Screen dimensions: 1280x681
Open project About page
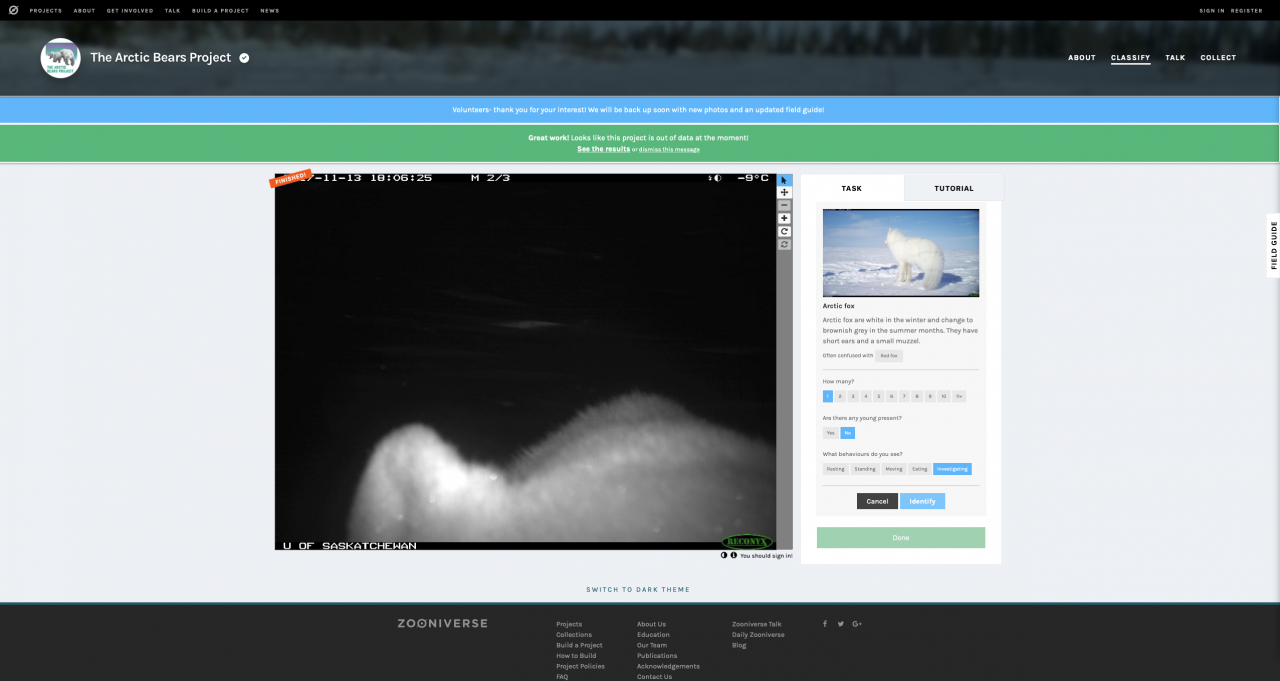point(1082,58)
